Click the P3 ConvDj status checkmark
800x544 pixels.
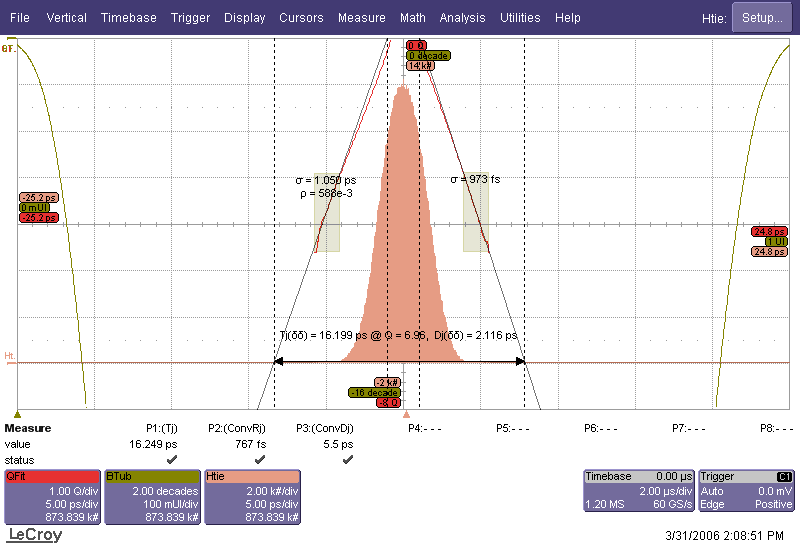(x=348, y=459)
